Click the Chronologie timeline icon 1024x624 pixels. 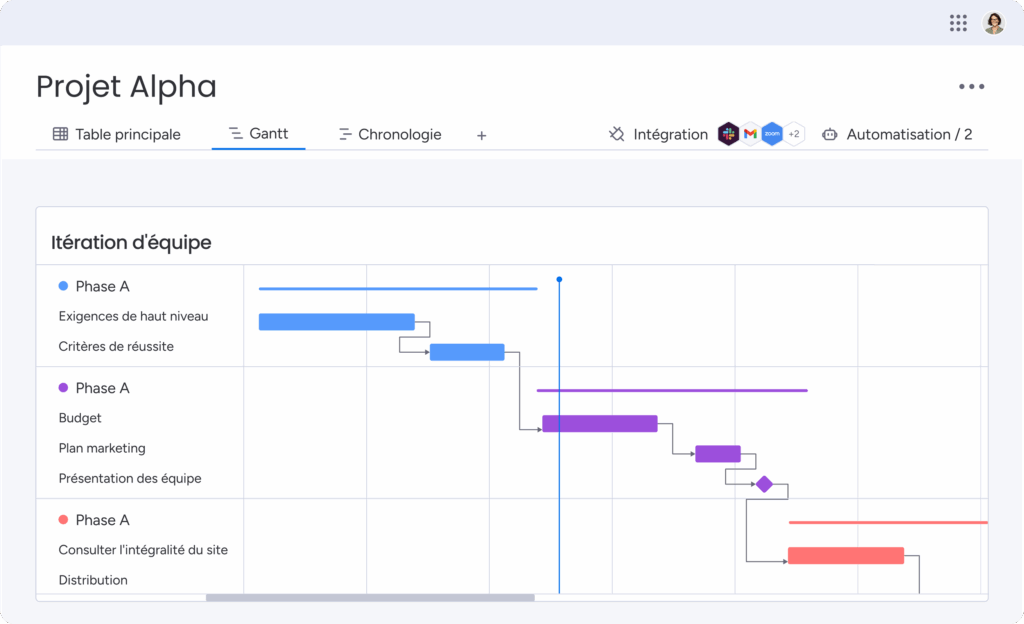coord(345,134)
